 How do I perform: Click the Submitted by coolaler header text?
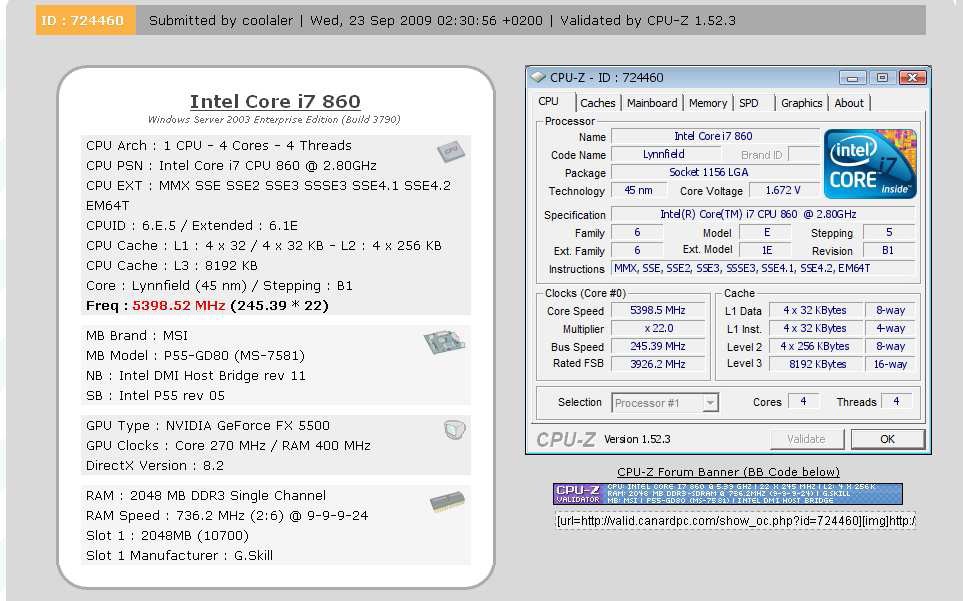coord(220,21)
